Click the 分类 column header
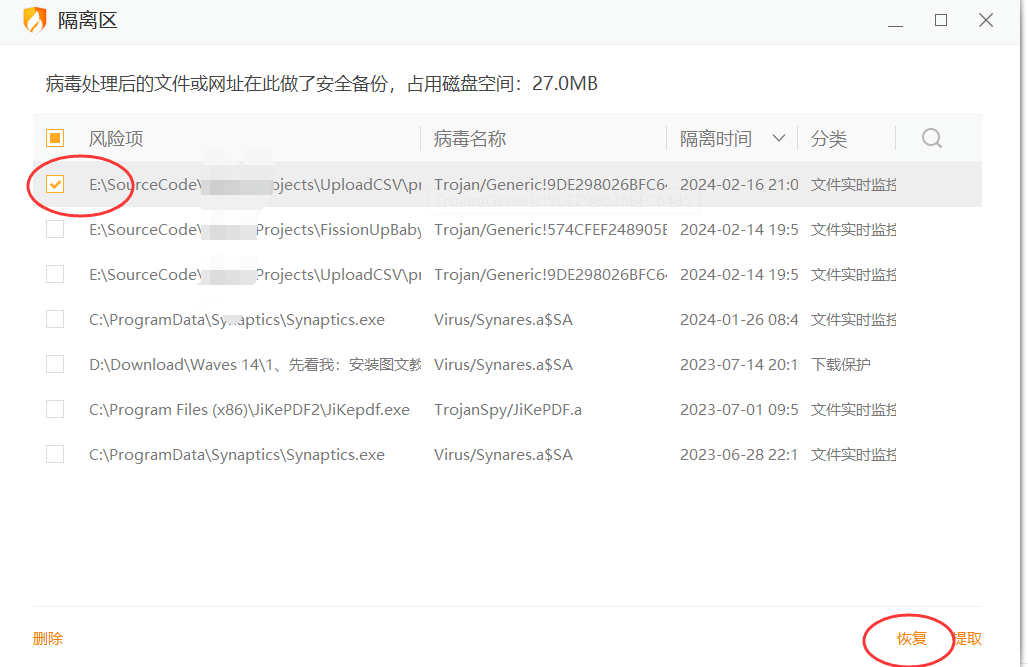Image resolution: width=1028 pixels, height=667 pixels. pyautogui.click(x=829, y=139)
